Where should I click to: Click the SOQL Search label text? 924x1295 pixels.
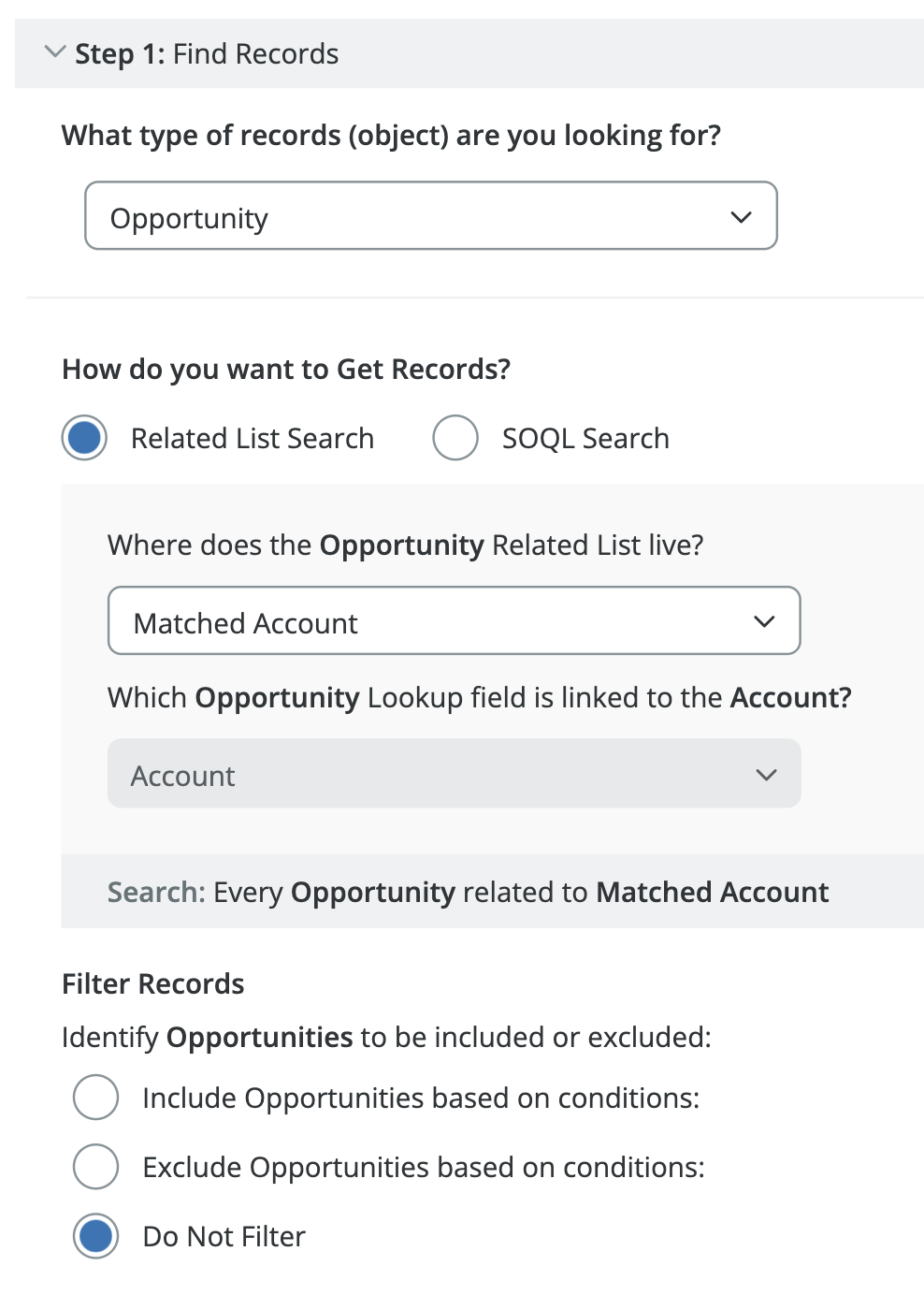click(585, 439)
